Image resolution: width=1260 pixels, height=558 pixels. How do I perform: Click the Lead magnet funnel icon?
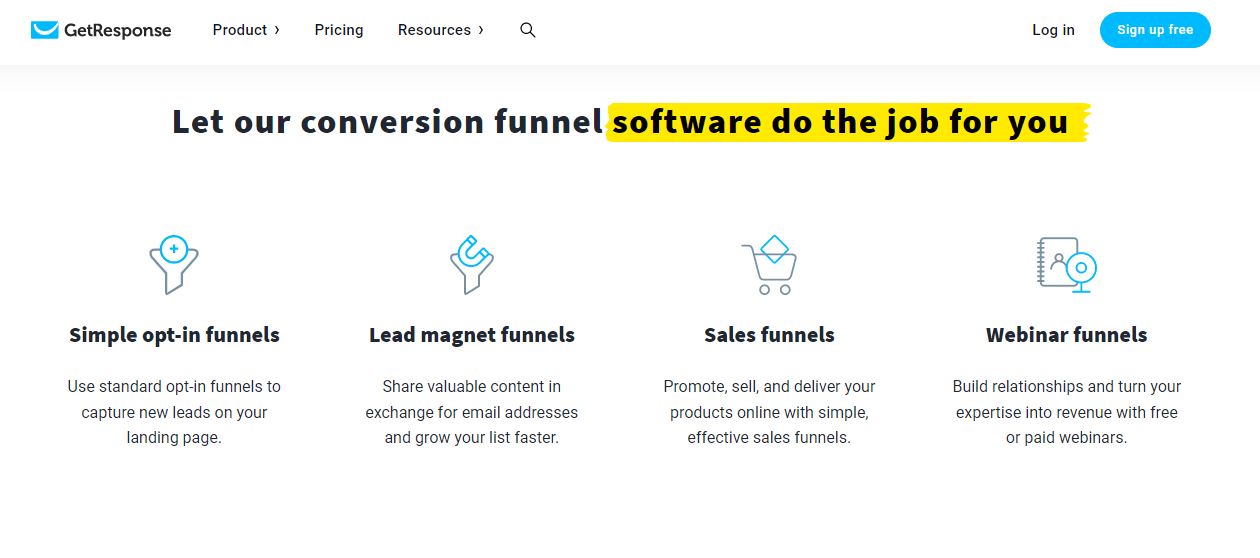coord(472,264)
